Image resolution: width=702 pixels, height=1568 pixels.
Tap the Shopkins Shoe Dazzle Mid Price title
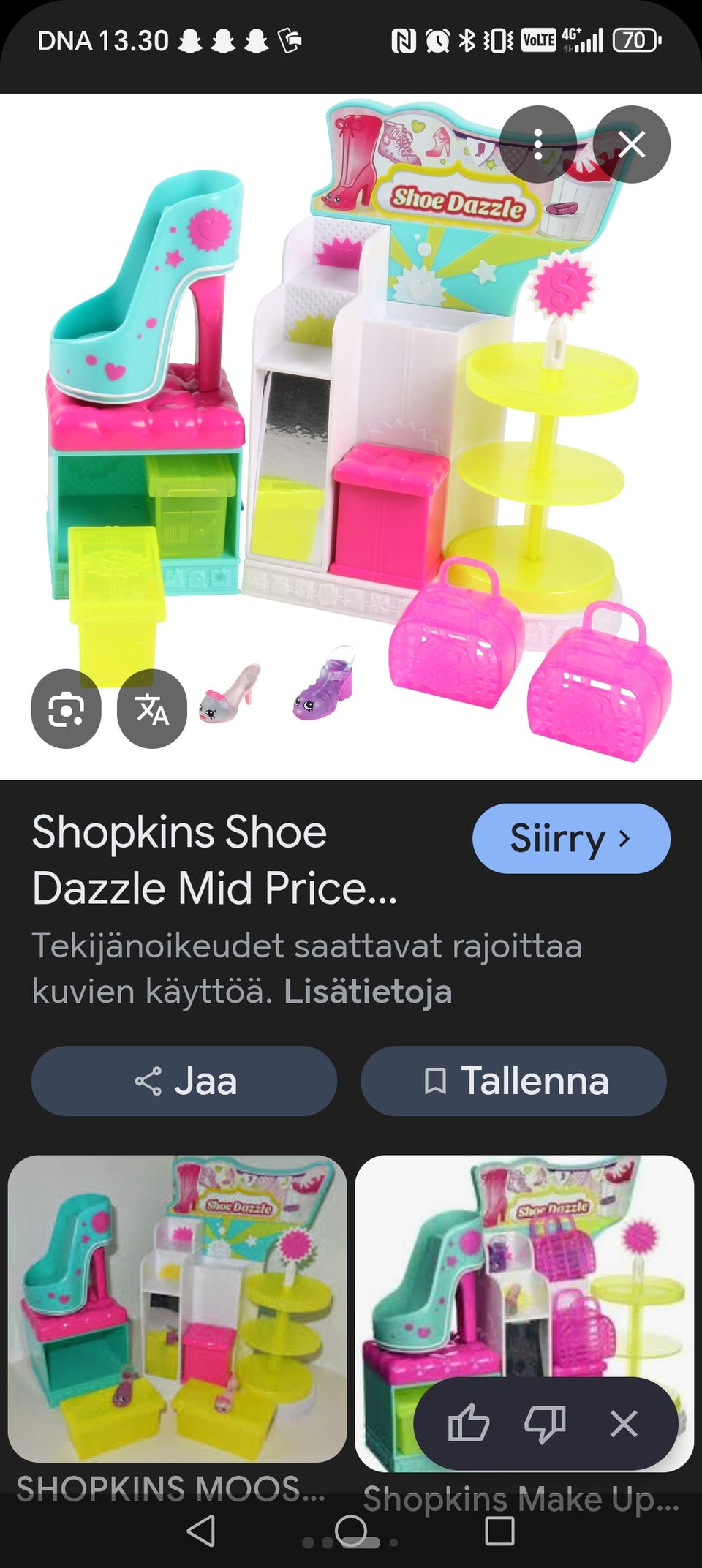(215, 860)
